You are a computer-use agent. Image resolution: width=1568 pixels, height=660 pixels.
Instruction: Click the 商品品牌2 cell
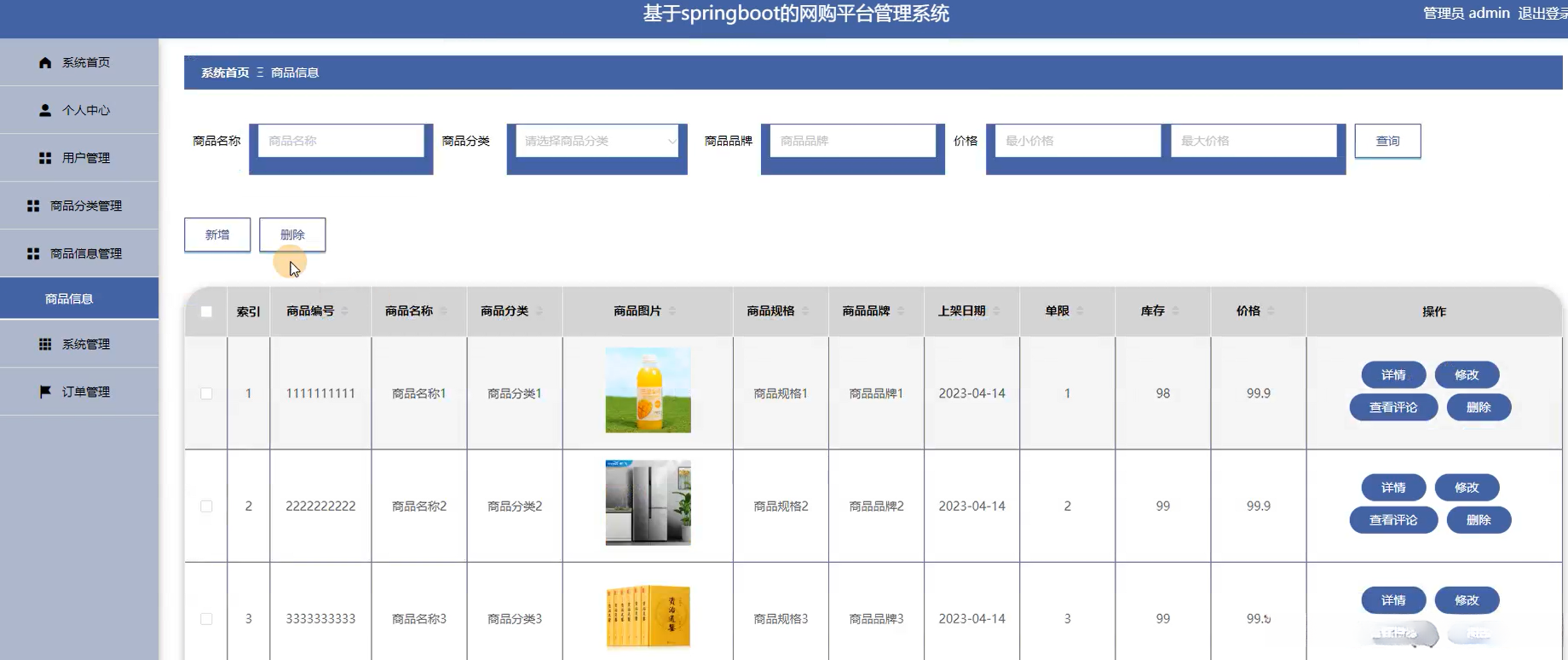click(876, 506)
